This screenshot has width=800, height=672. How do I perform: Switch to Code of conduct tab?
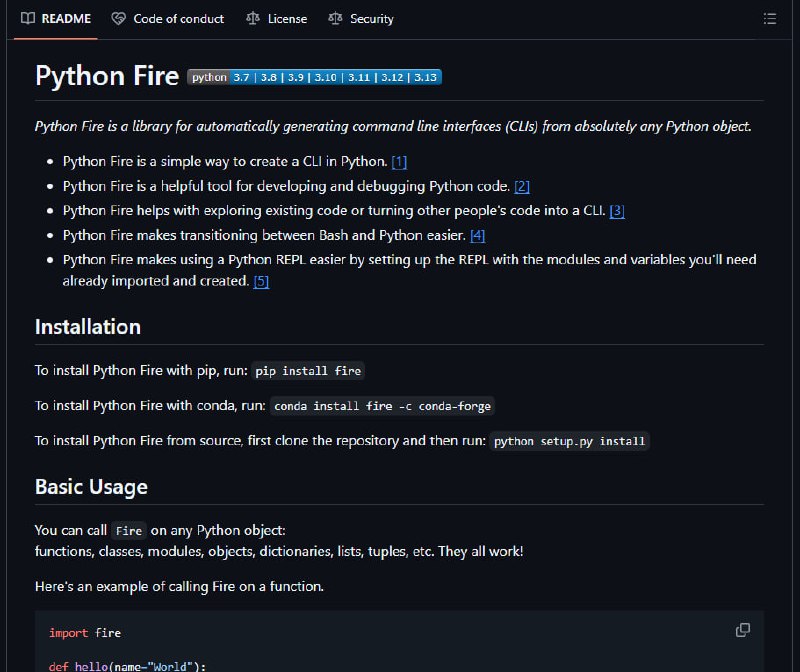tap(168, 19)
